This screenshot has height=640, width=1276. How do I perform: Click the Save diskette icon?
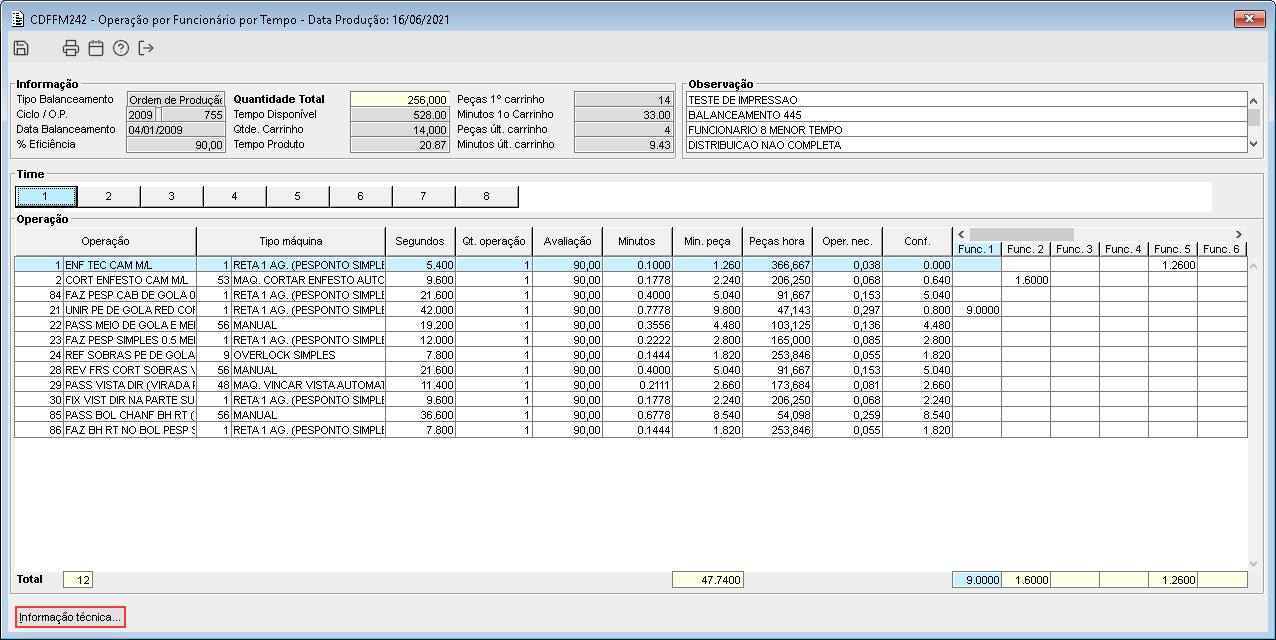coord(21,48)
